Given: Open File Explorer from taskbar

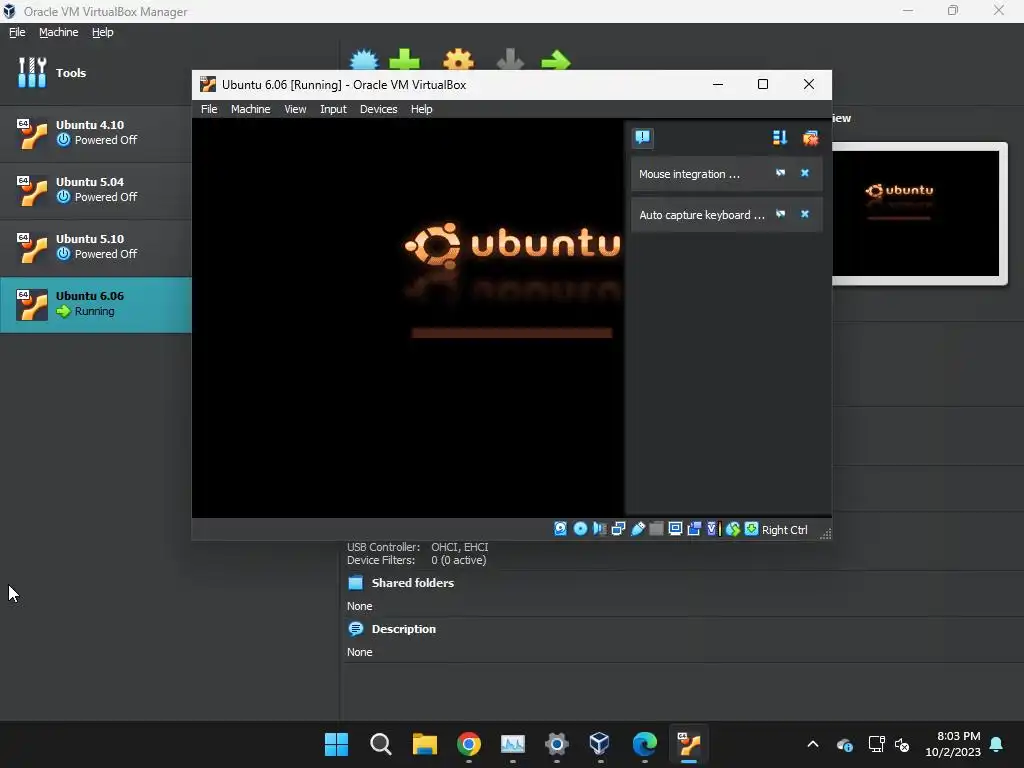Looking at the screenshot, I should click(424, 744).
